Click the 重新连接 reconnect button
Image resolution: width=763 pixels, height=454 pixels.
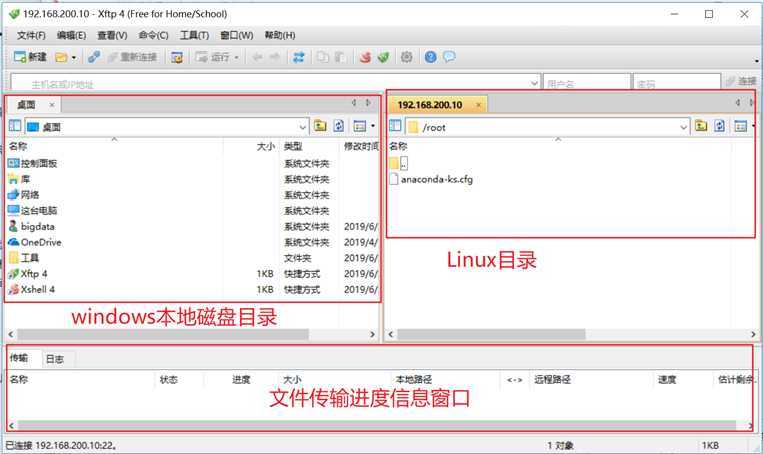tap(132, 57)
